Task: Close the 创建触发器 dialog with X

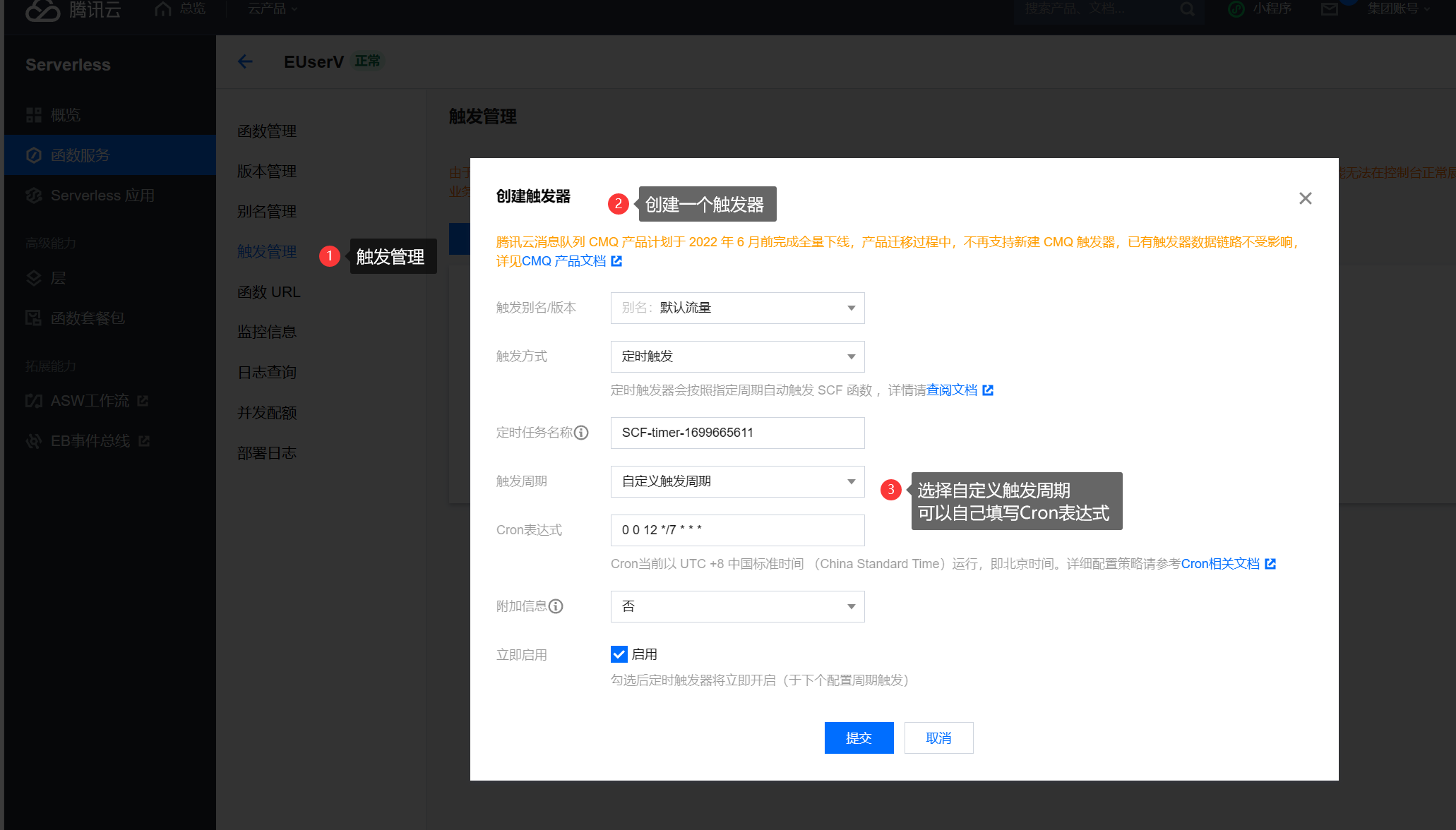Action: pyautogui.click(x=1305, y=198)
